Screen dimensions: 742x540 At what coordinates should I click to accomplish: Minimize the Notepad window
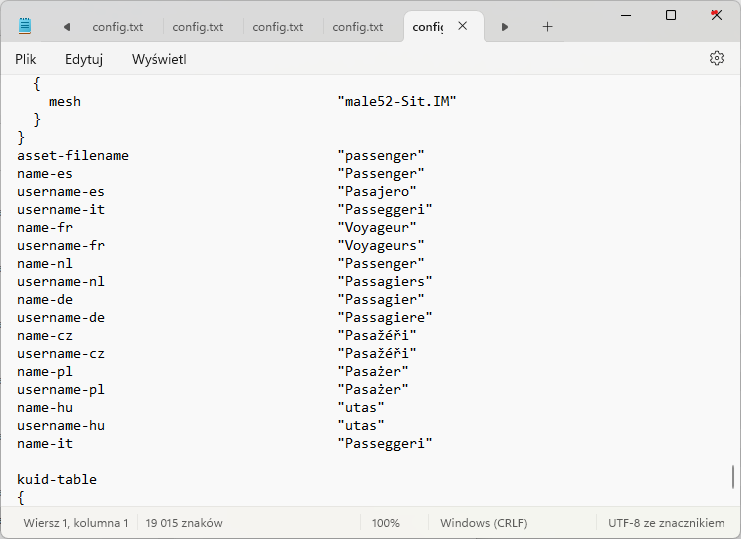point(625,15)
